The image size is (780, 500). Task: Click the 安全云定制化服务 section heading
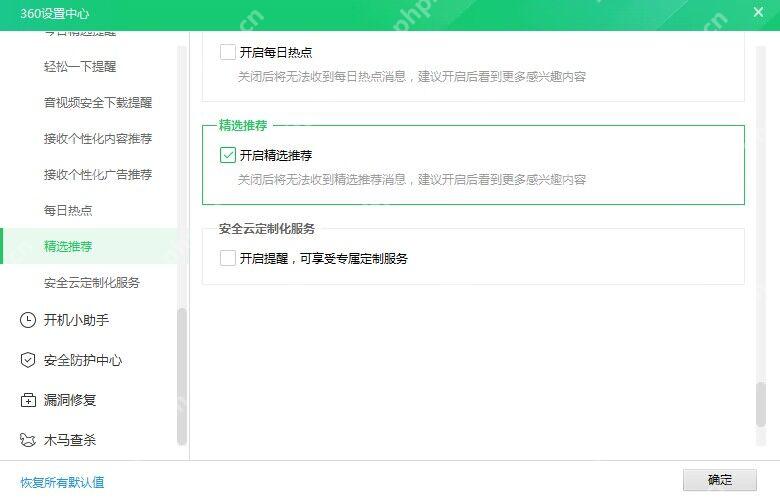(x=267, y=229)
